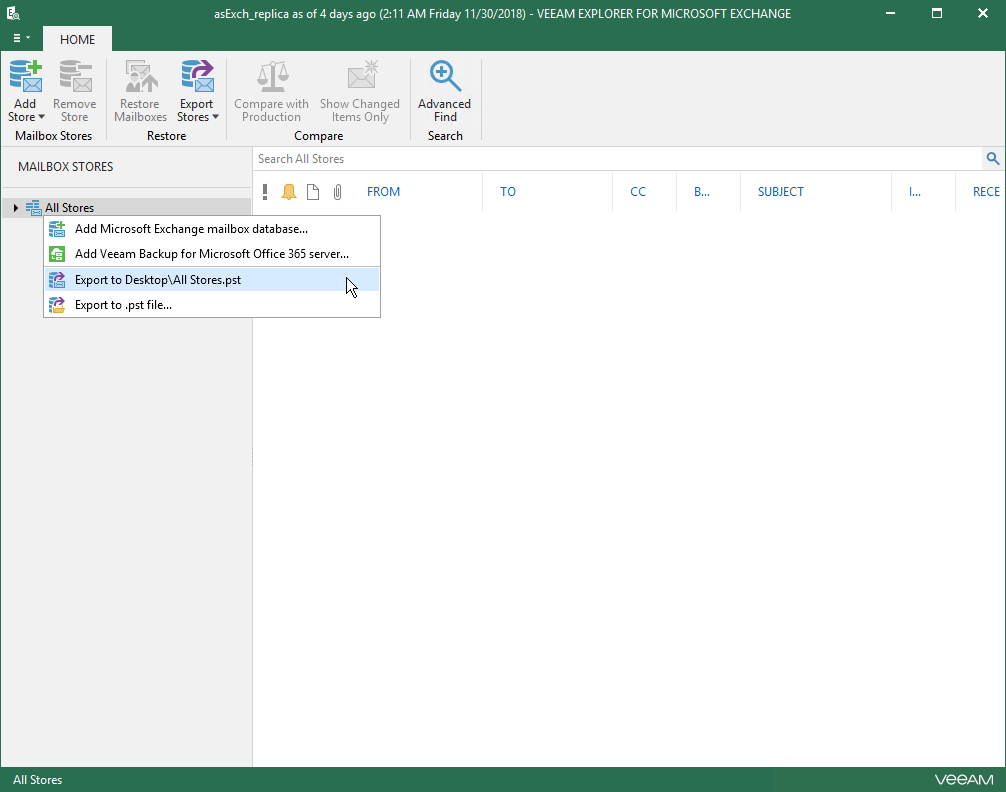Click the All Stores status bar text

coord(37,780)
